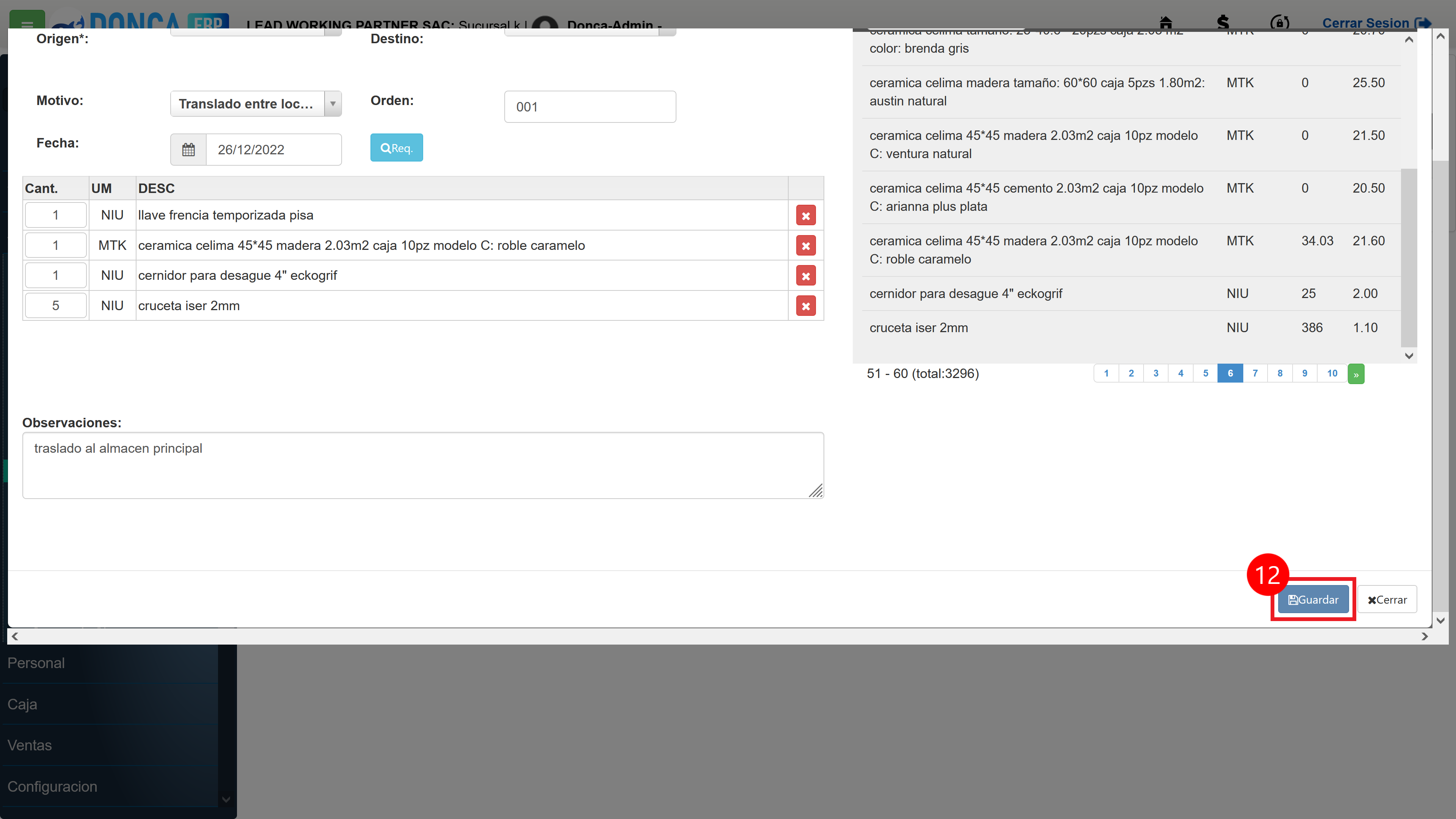Screen dimensions: 1456x819
Task: Edit quantity for ceramica celima roble caramelo
Action: 55,245
